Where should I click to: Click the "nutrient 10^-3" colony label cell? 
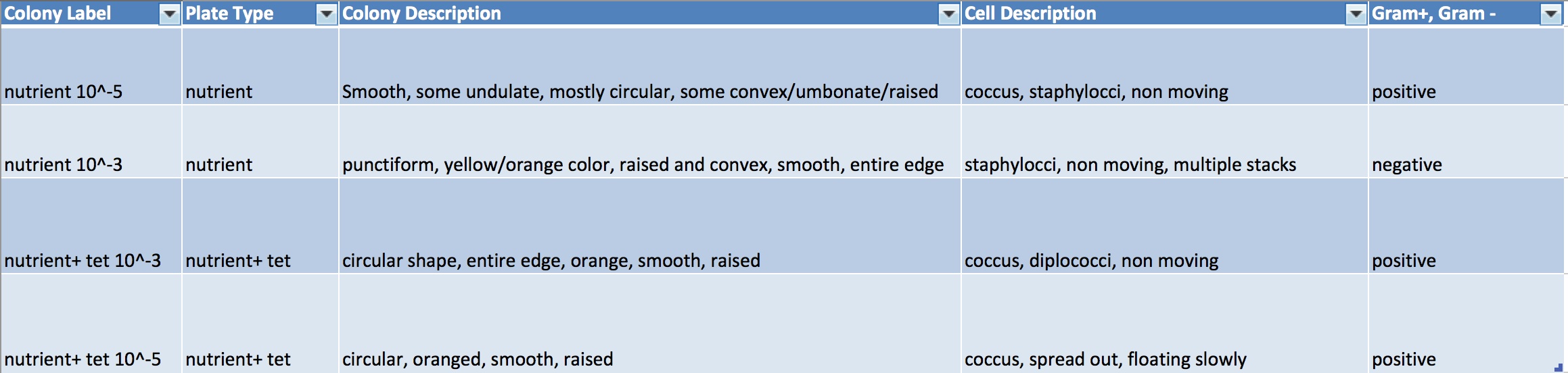pyautogui.click(x=64, y=164)
